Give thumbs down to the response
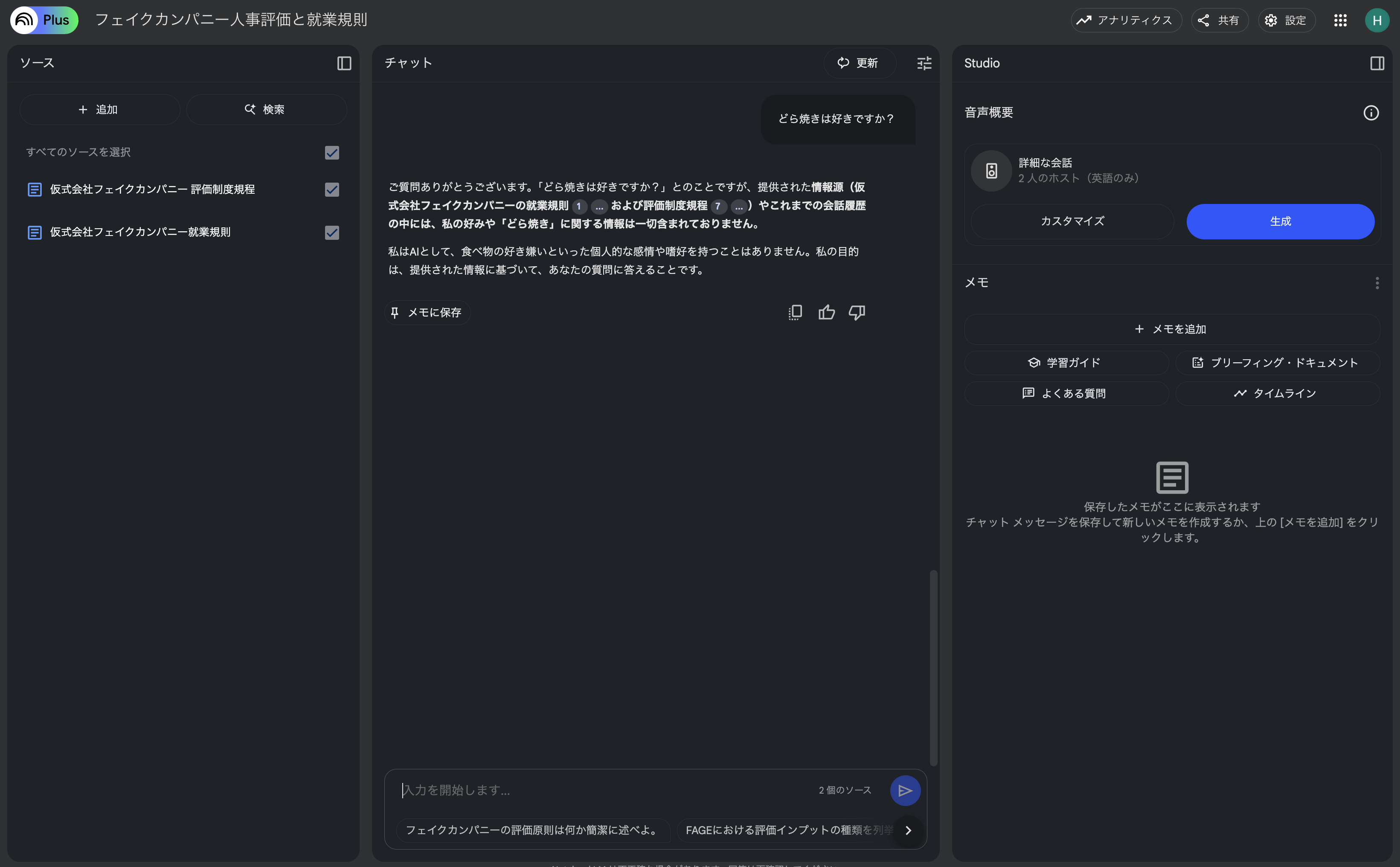This screenshot has height=867, width=1400. point(857,312)
